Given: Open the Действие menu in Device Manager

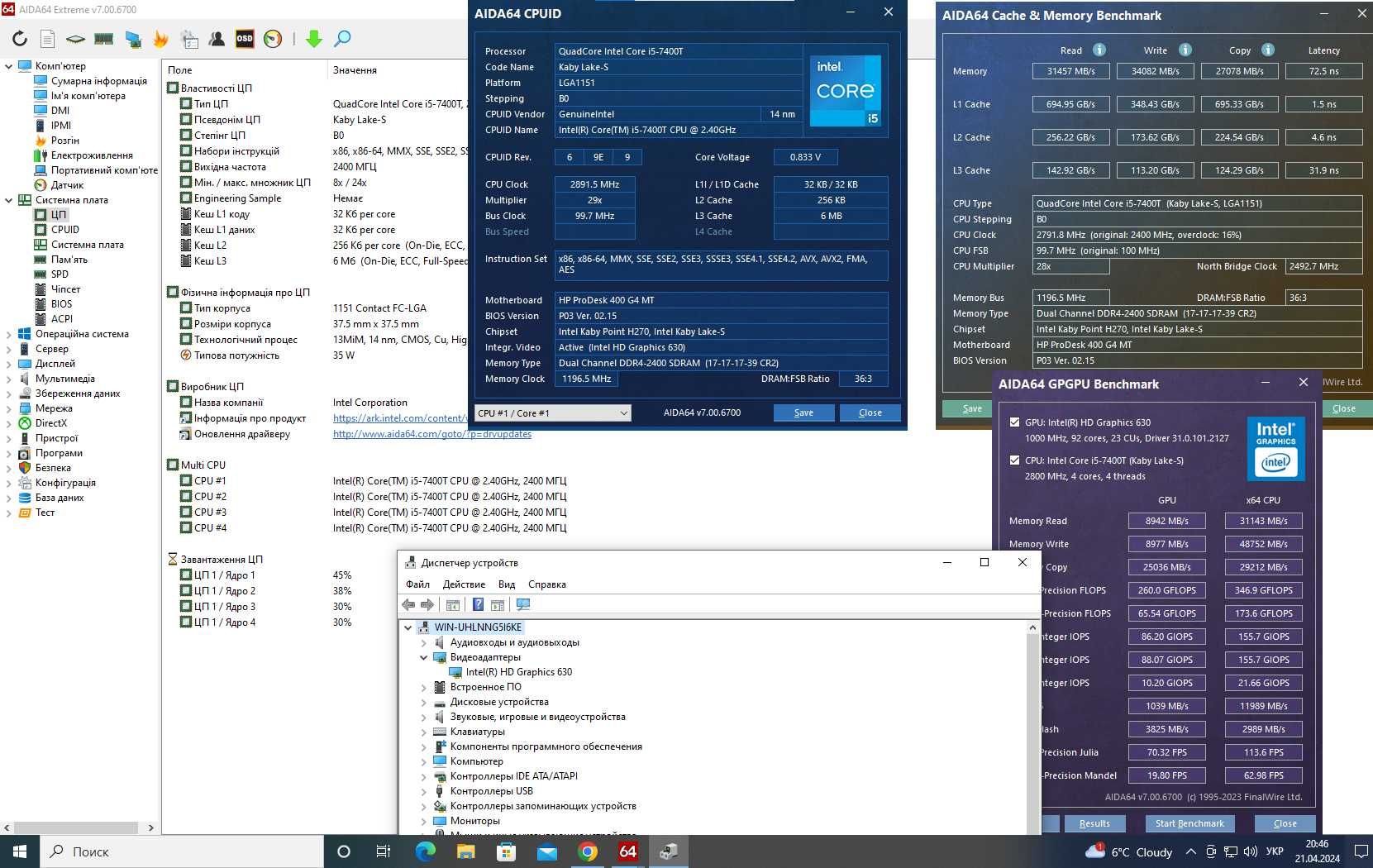Looking at the screenshot, I should click(x=464, y=584).
